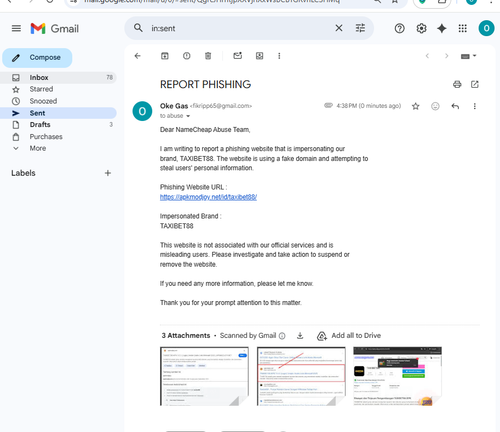
Task: Open Starred folder
Action: [x=58, y=89]
